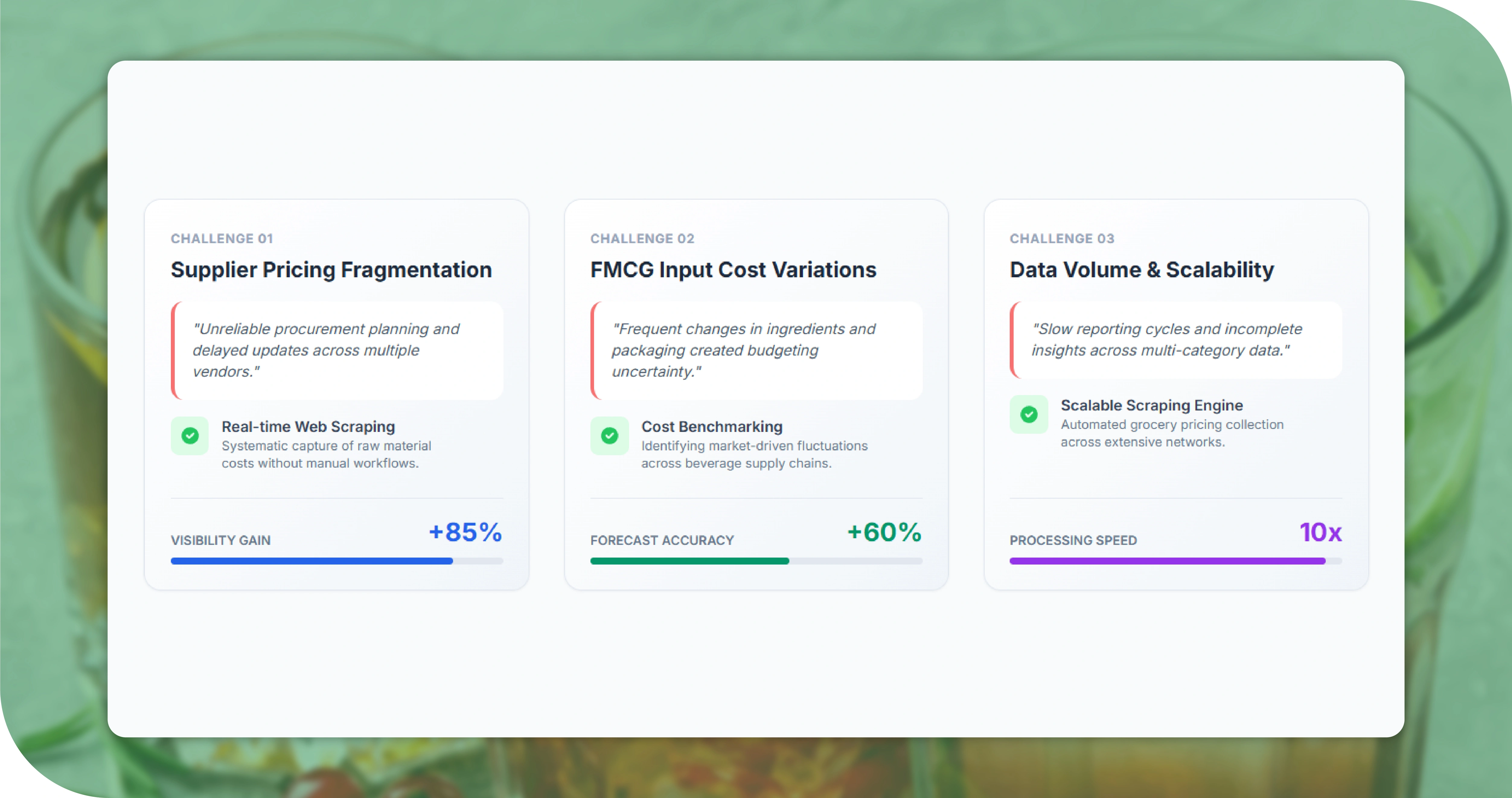1512x798 pixels.
Task: Click the '+85%' value
Action: (x=465, y=532)
